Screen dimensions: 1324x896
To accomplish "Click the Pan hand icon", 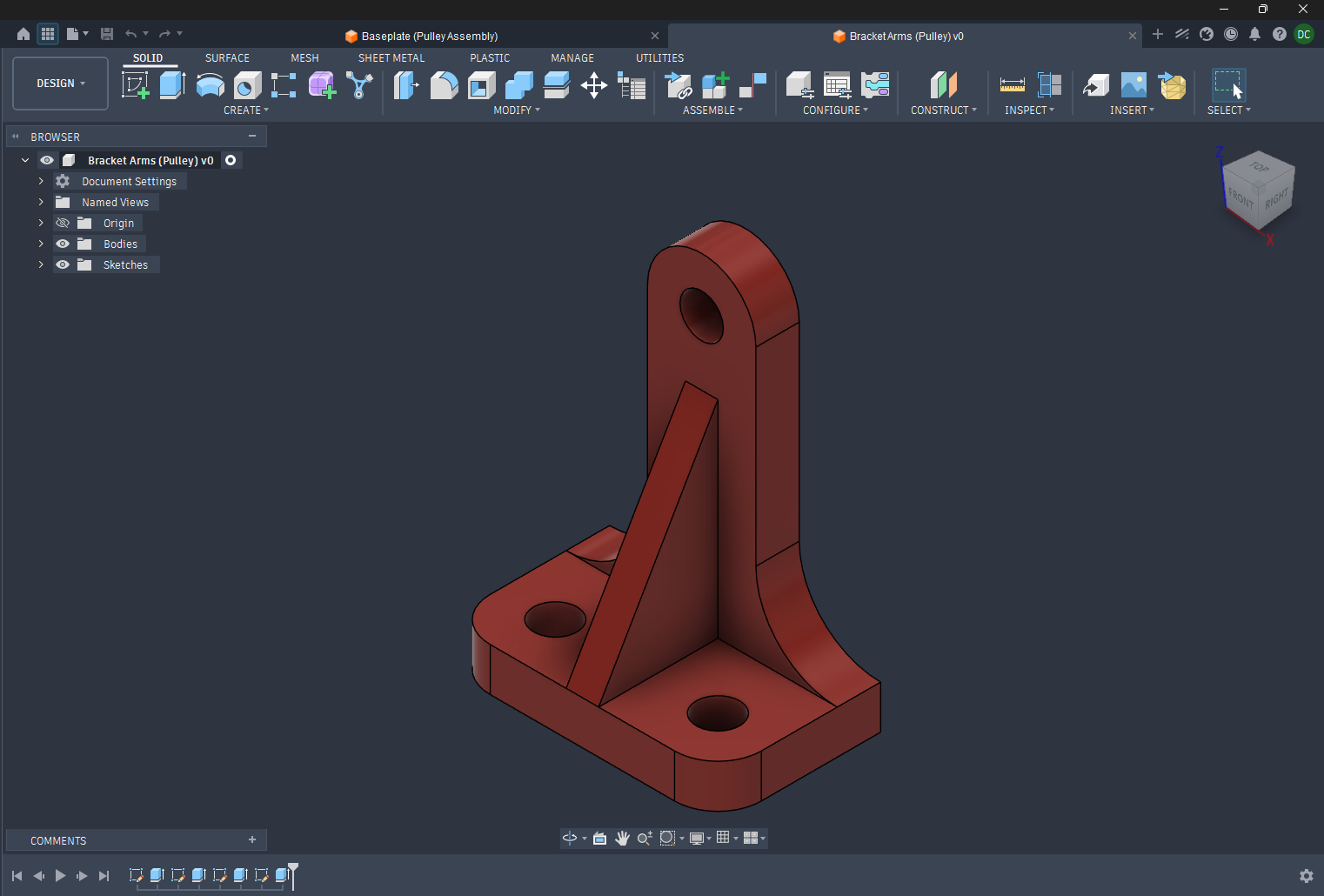I will click(x=622, y=838).
